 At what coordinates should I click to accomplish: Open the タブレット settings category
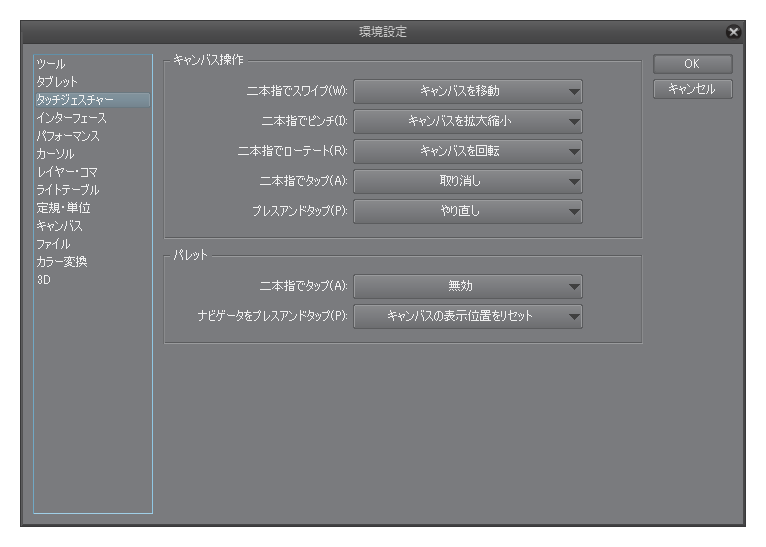(57, 82)
